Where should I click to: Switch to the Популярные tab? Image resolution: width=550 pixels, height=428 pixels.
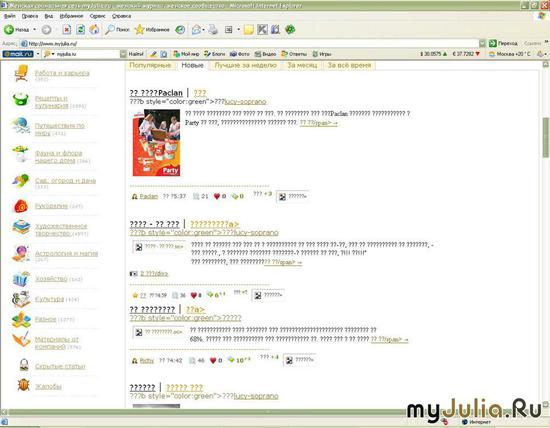click(x=150, y=65)
